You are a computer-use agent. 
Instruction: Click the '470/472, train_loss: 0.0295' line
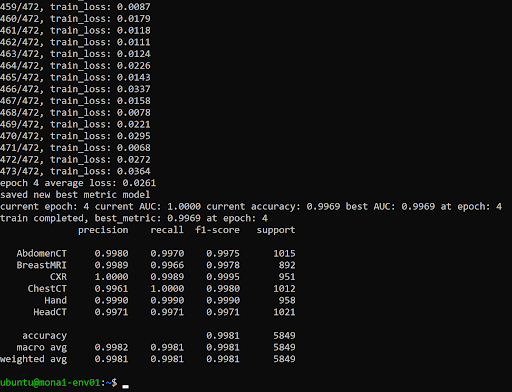pos(75,136)
